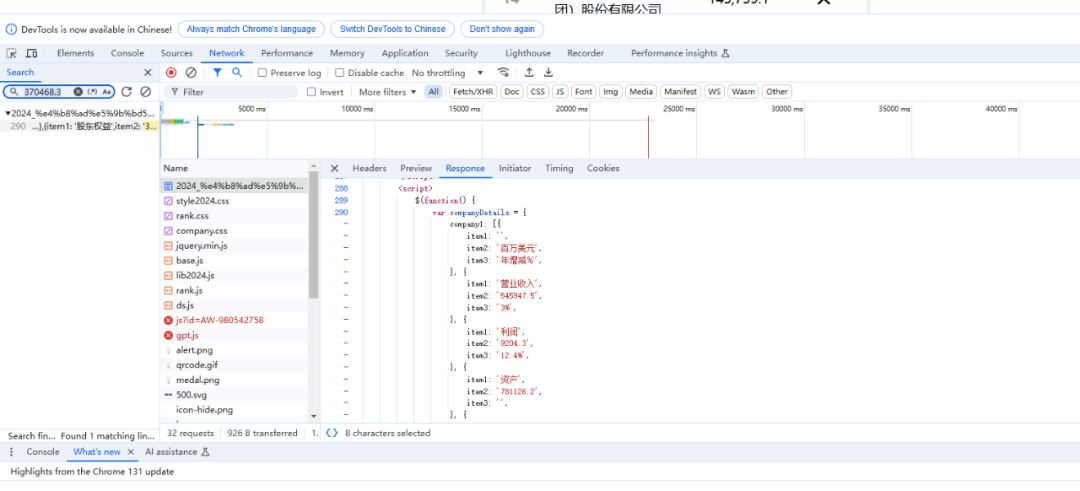Click the pretty print braces icon
Image resolution: width=1080 pixels, height=491 pixels.
pyautogui.click(x=332, y=433)
